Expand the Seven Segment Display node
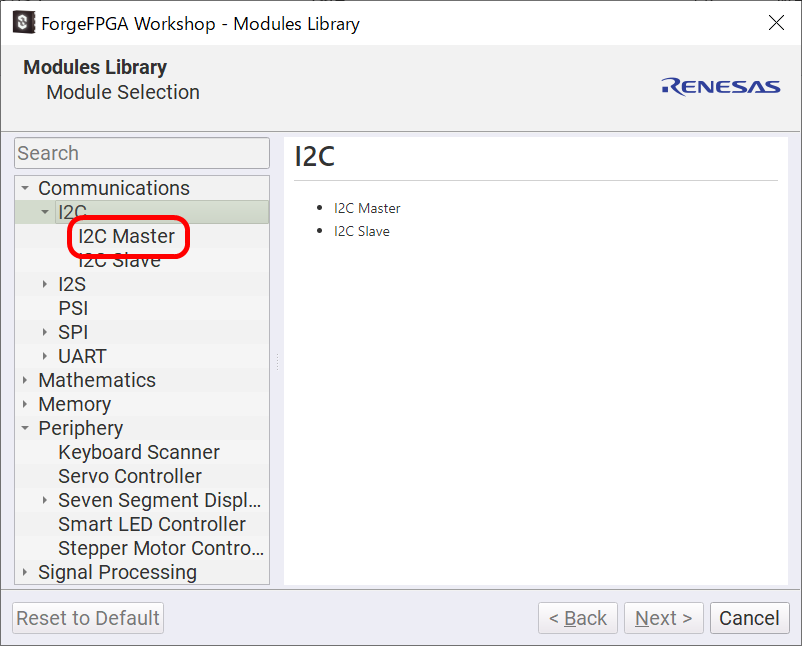The image size is (802, 646). coord(45,500)
